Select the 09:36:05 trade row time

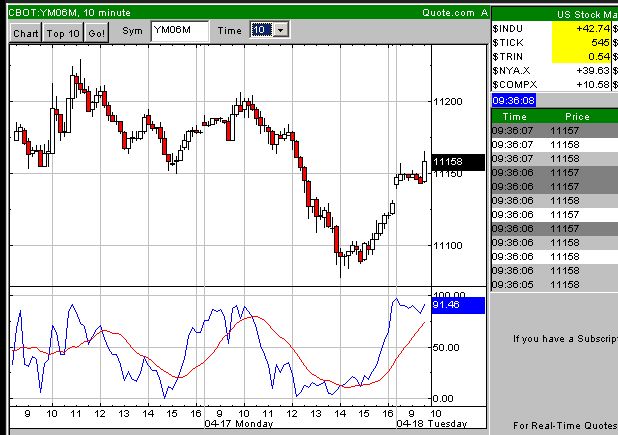click(x=512, y=284)
